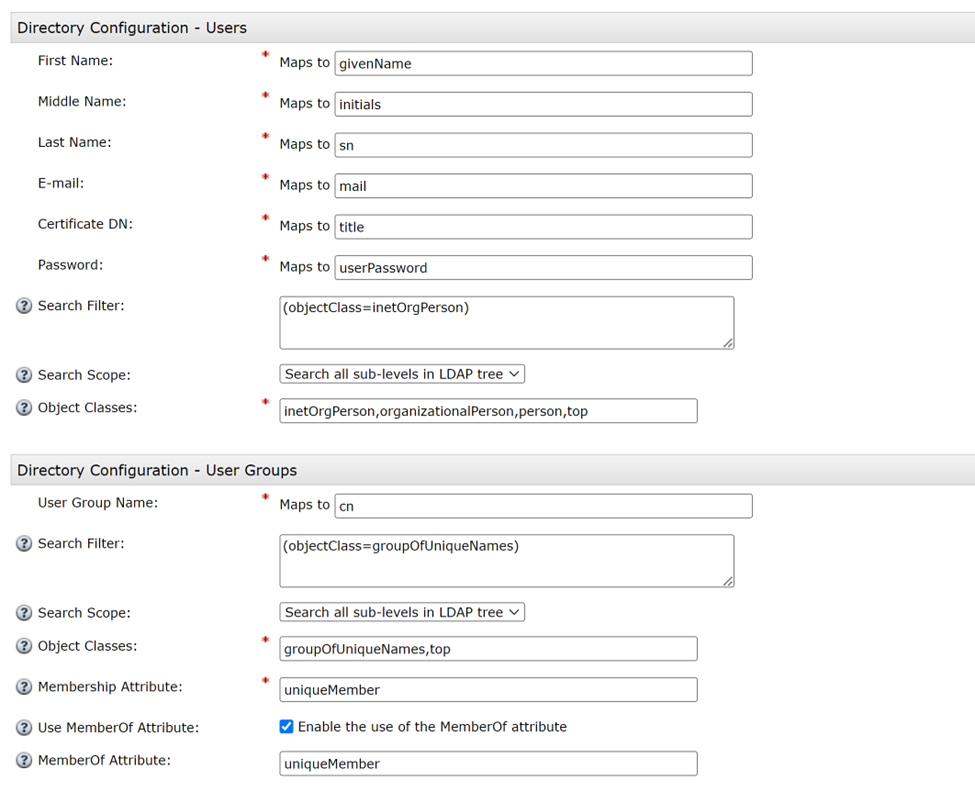Click the First Name givenName field

click(543, 63)
